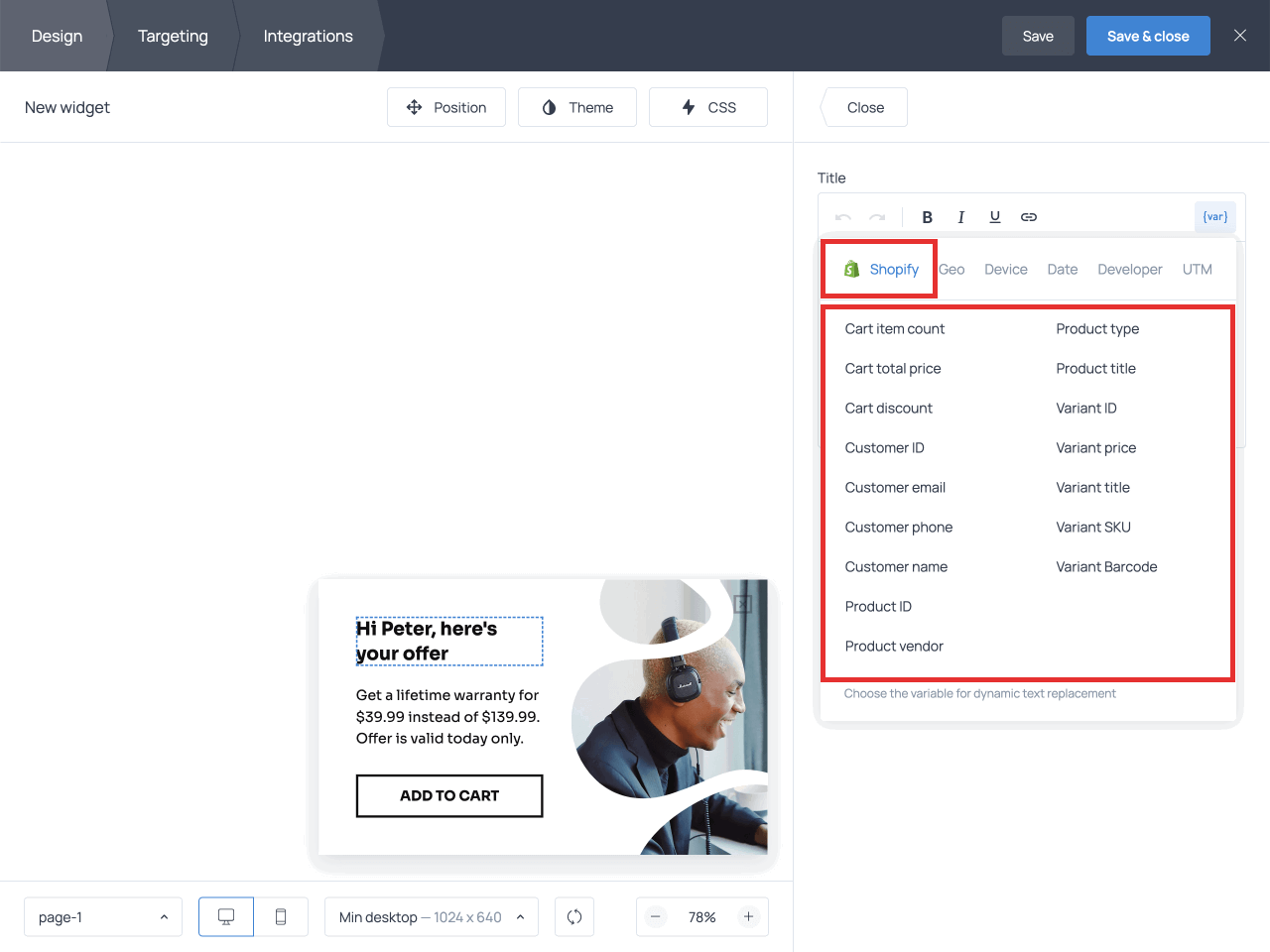Viewport: 1270px width, 952px height.
Task: Switch to desktop preview mode
Action: (226, 917)
